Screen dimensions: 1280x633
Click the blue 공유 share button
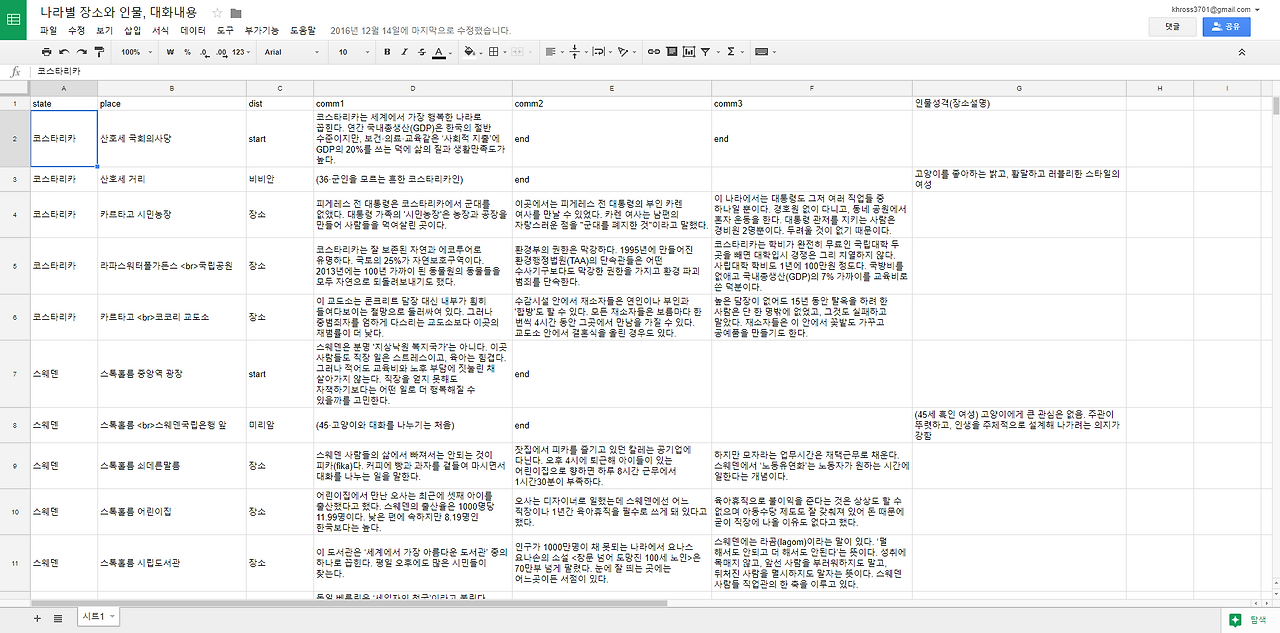[1226, 27]
